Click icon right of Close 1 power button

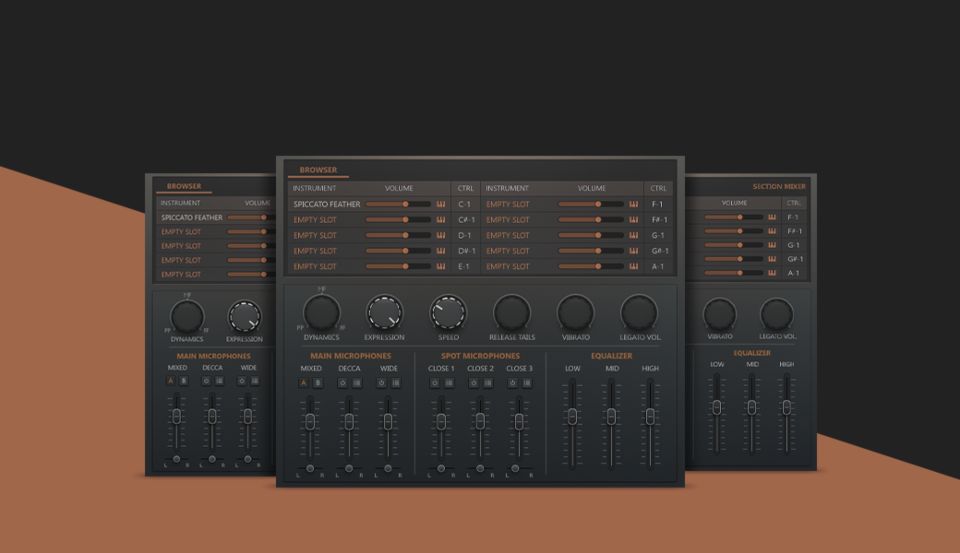(449, 383)
